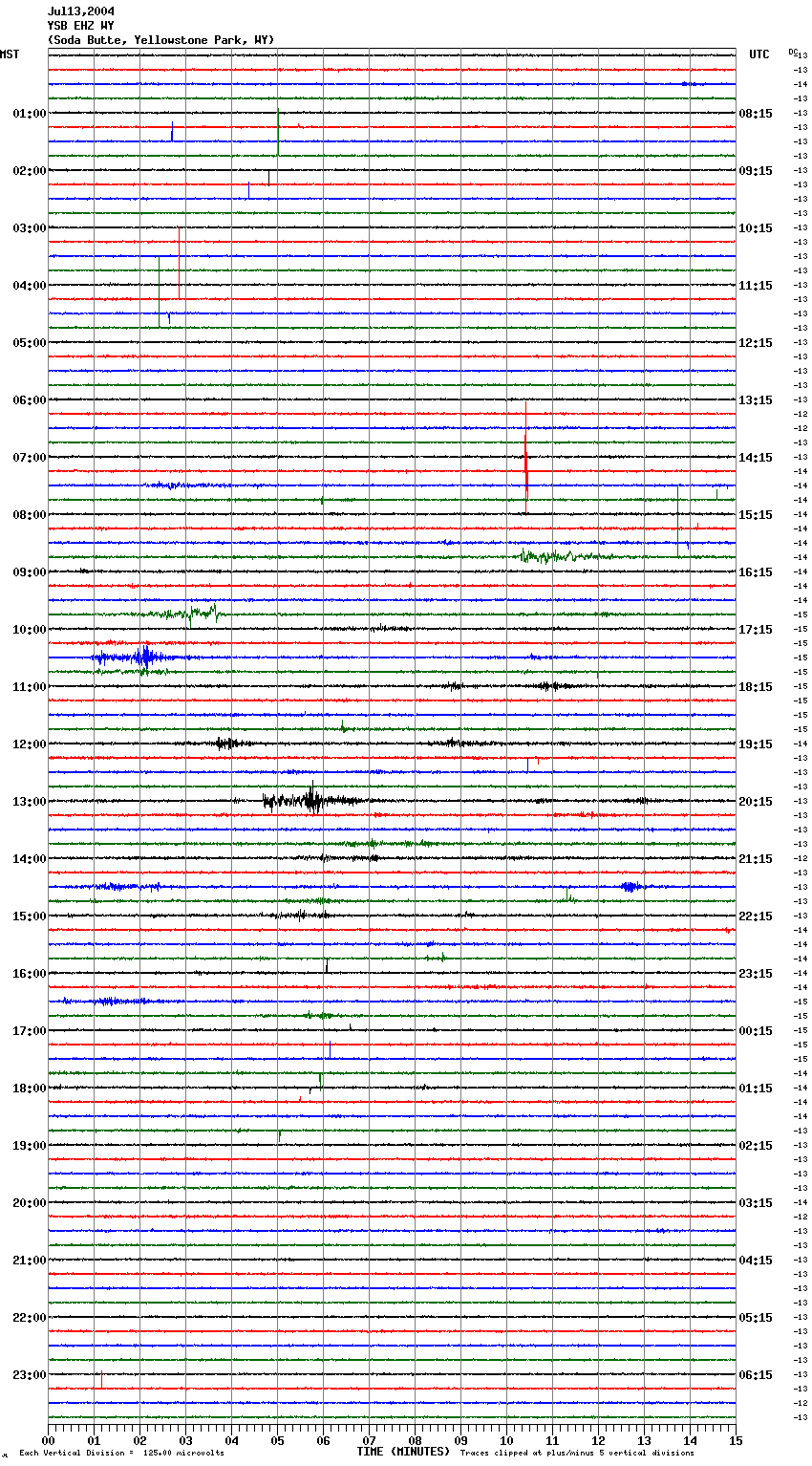This screenshot has height=1466, width=812.
Task: Click the 10 tick on the minutes axis
Action: pos(506,1441)
